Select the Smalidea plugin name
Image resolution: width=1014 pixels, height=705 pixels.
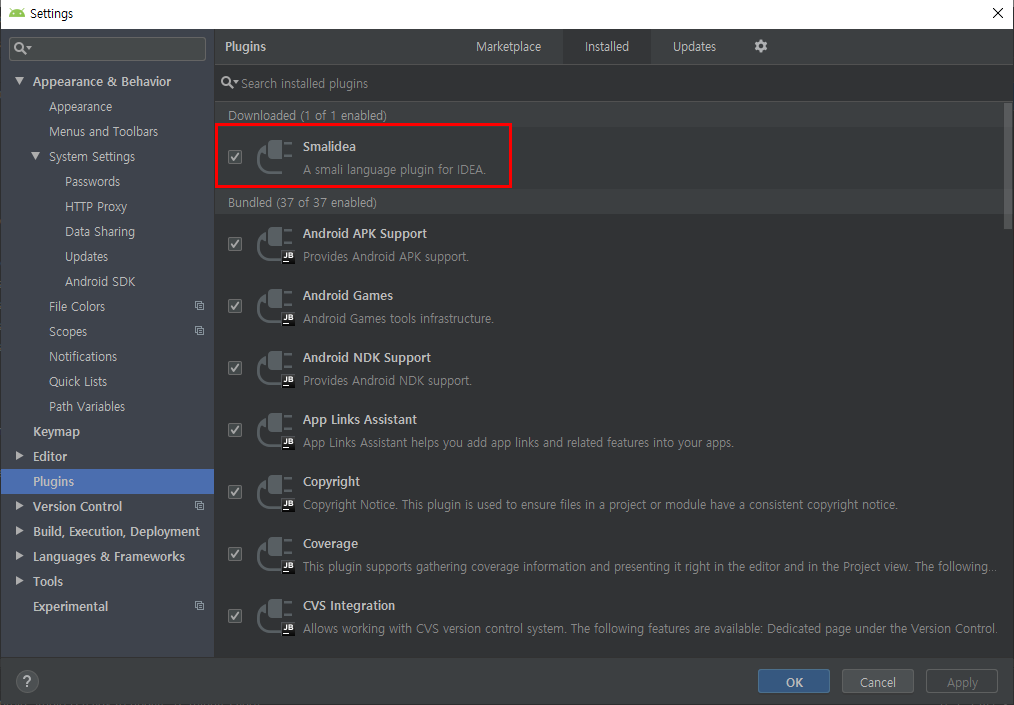tap(329, 146)
